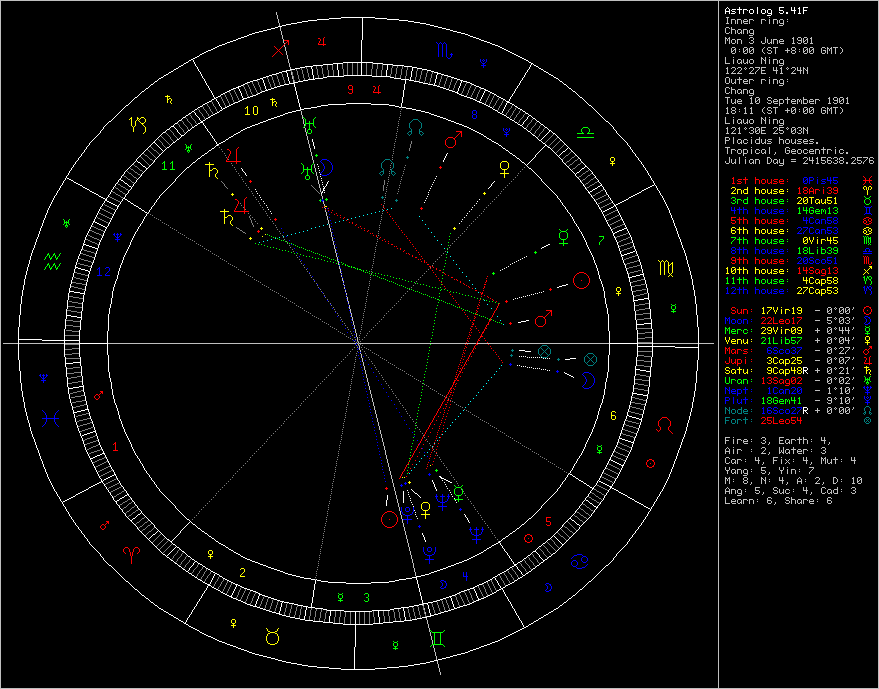Click the red Leo glyph on the zodiac wheel
This screenshot has height=689, width=879.
pos(664,426)
